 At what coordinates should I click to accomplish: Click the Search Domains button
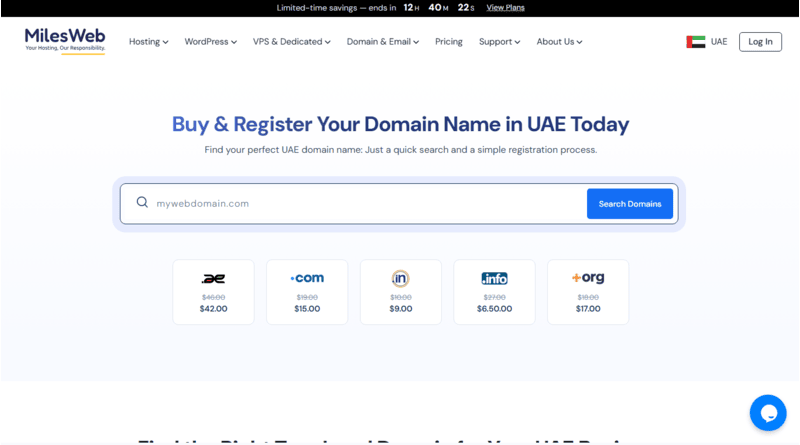coord(630,204)
